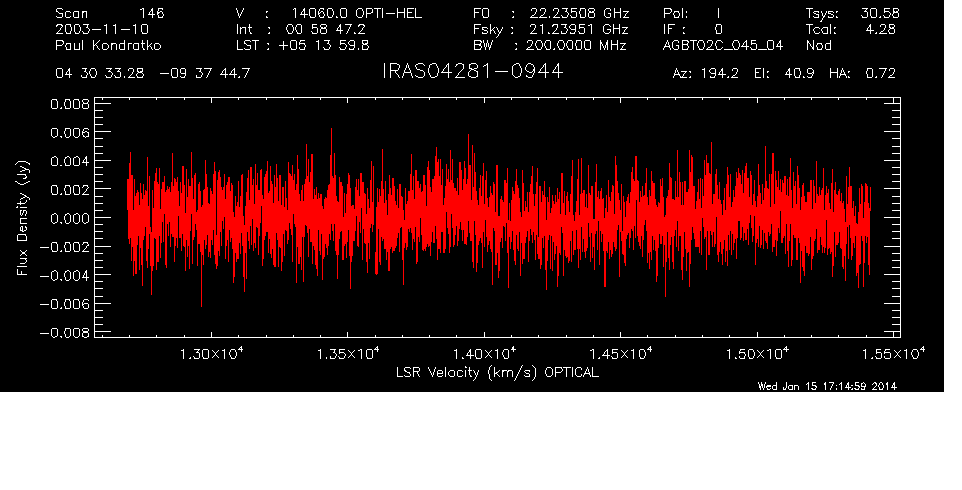Click the source name IRAS04281-0944
Image resolution: width=962 pixels, height=490 pixels.
[472, 72]
